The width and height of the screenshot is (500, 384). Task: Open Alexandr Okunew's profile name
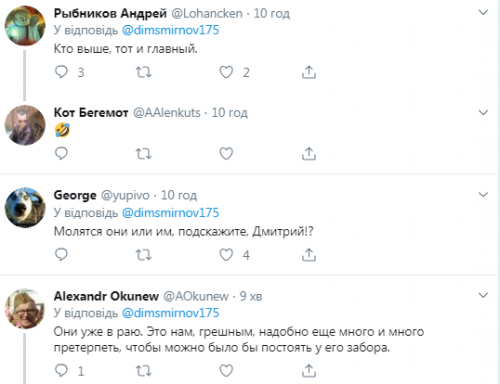[106, 296]
